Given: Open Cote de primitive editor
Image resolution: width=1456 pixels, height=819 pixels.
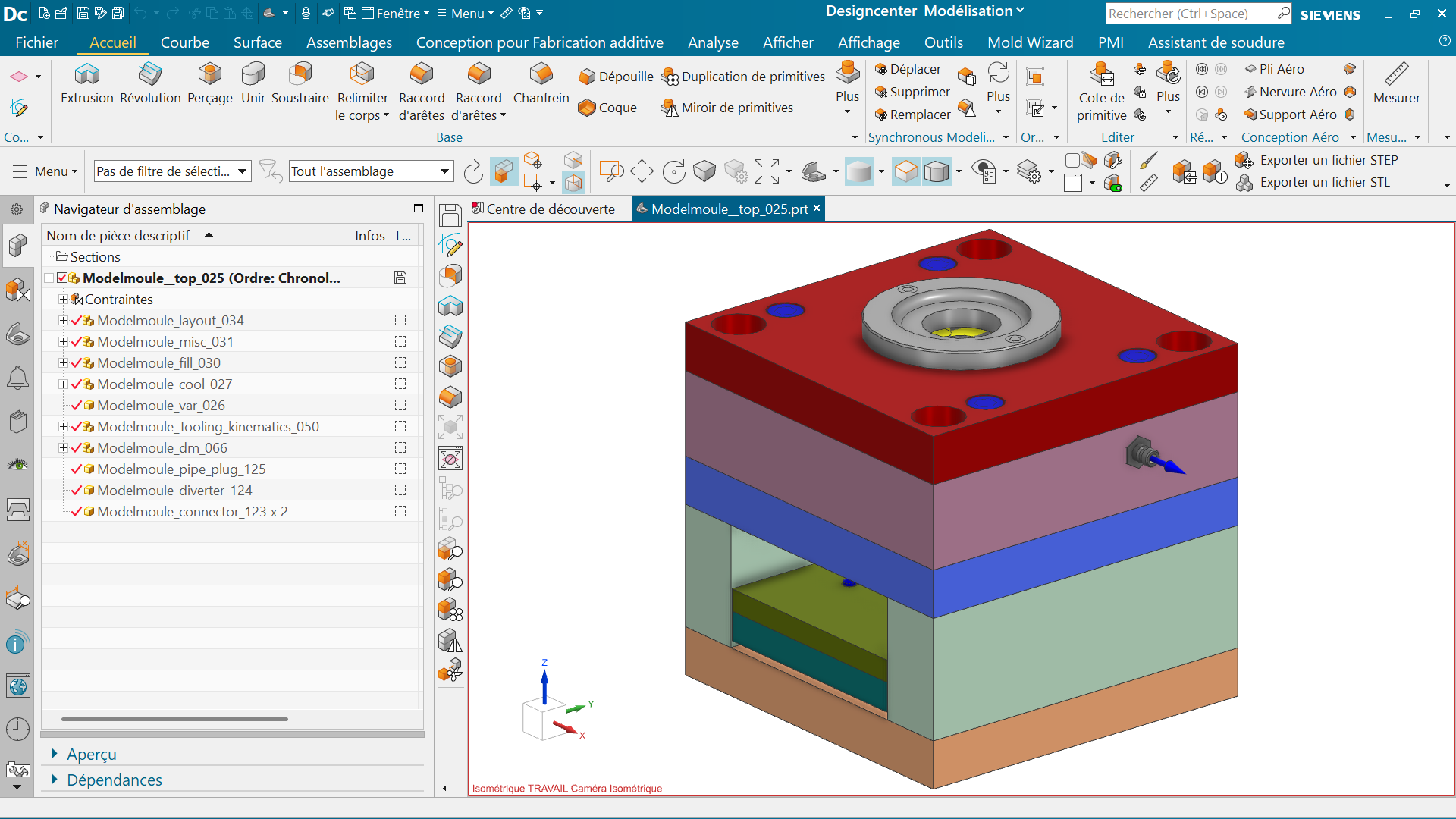Looking at the screenshot, I should coord(1102,93).
